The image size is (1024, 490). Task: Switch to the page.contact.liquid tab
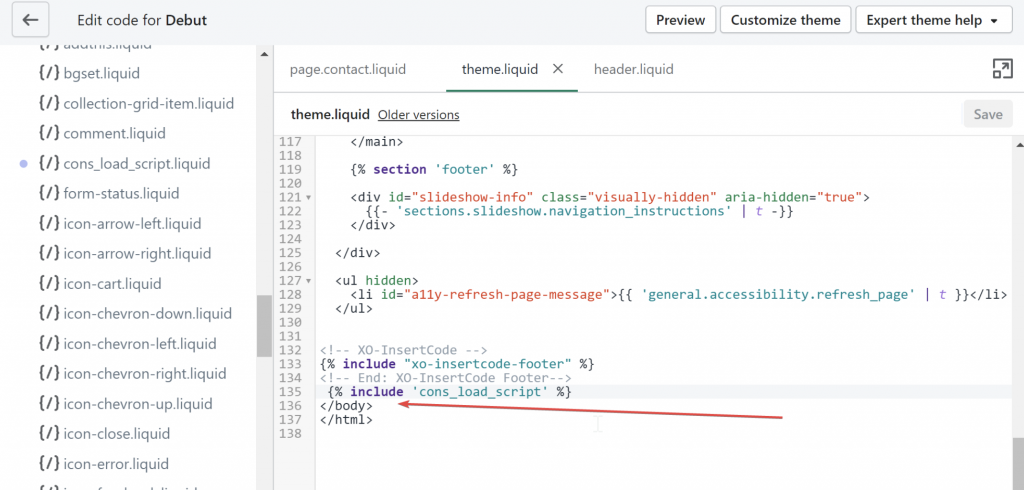click(347, 69)
